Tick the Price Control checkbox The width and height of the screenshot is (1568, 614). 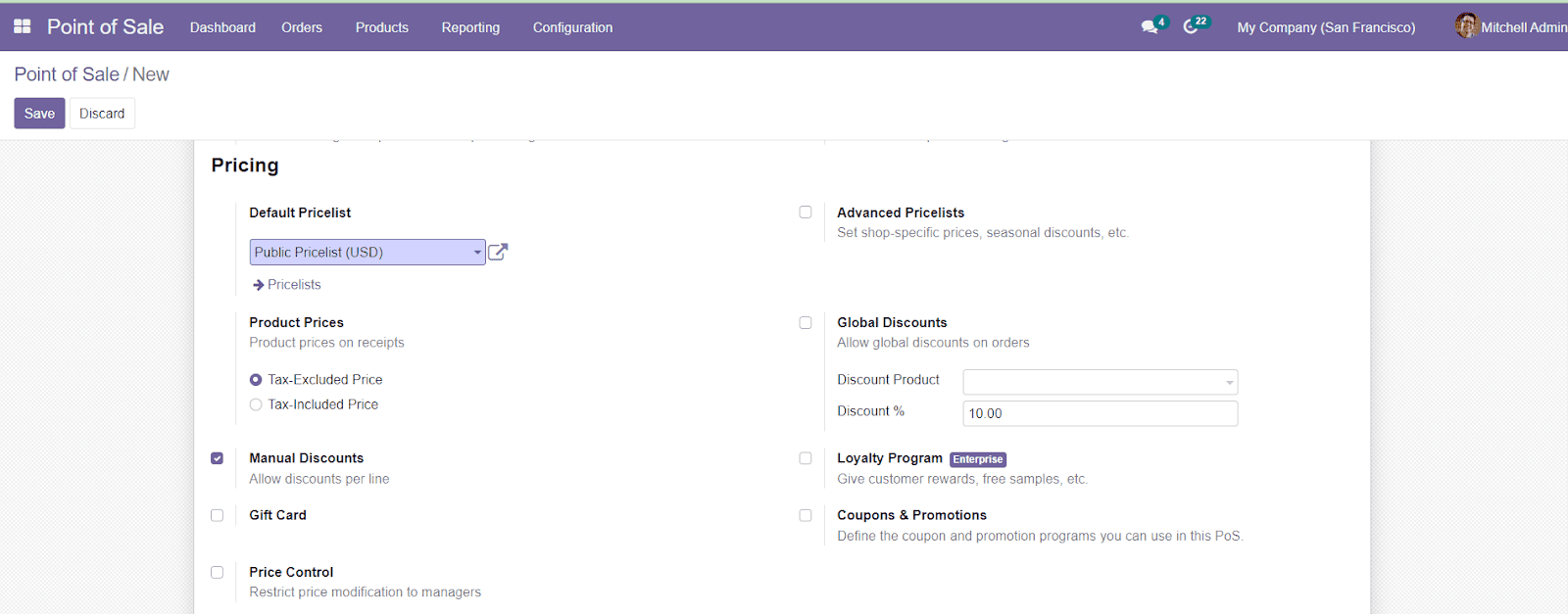pos(218,572)
